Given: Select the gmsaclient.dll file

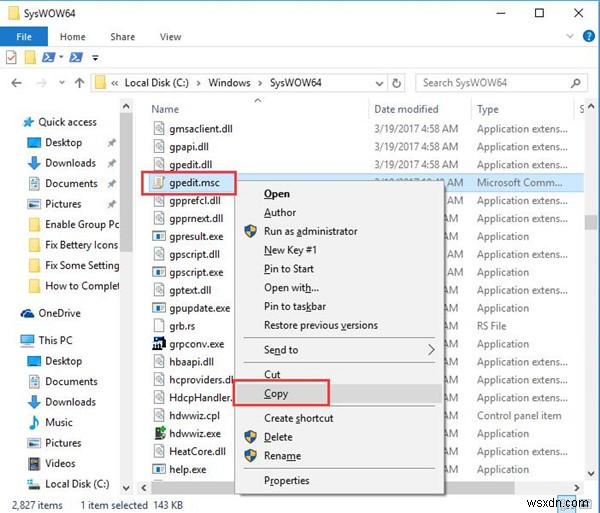Looking at the screenshot, I should pyautogui.click(x=201, y=129).
